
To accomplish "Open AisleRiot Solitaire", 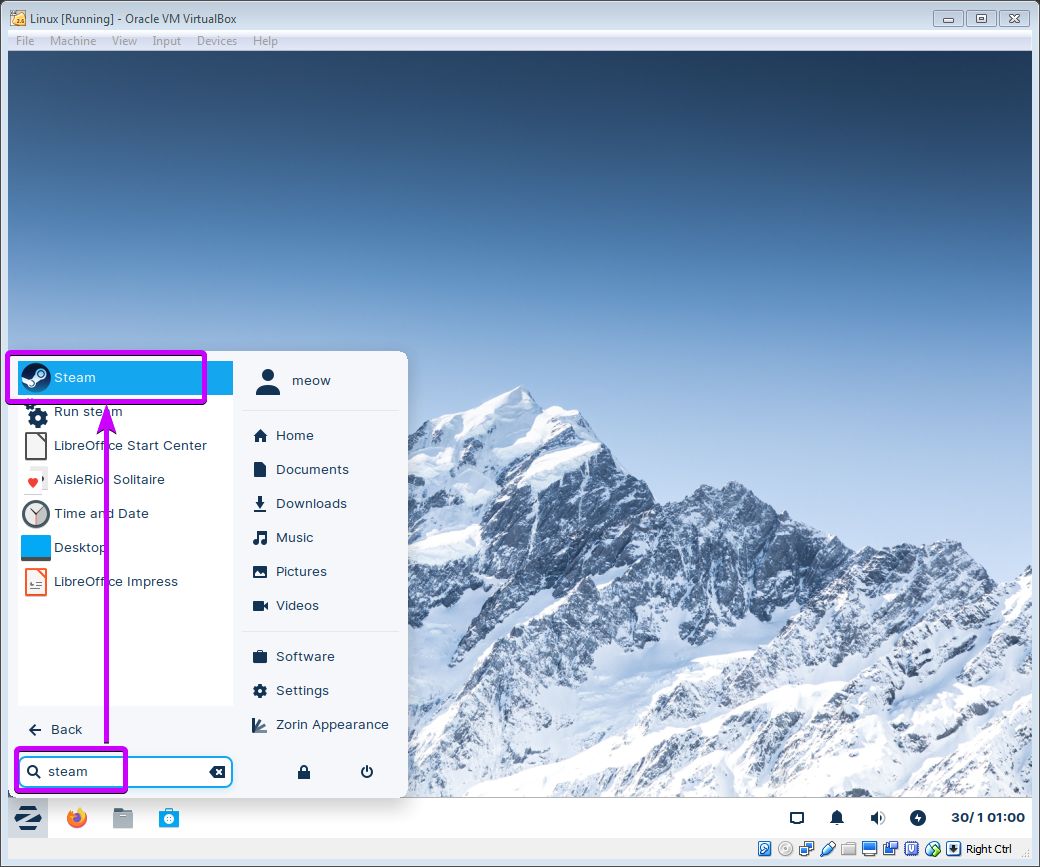I will point(125,480).
